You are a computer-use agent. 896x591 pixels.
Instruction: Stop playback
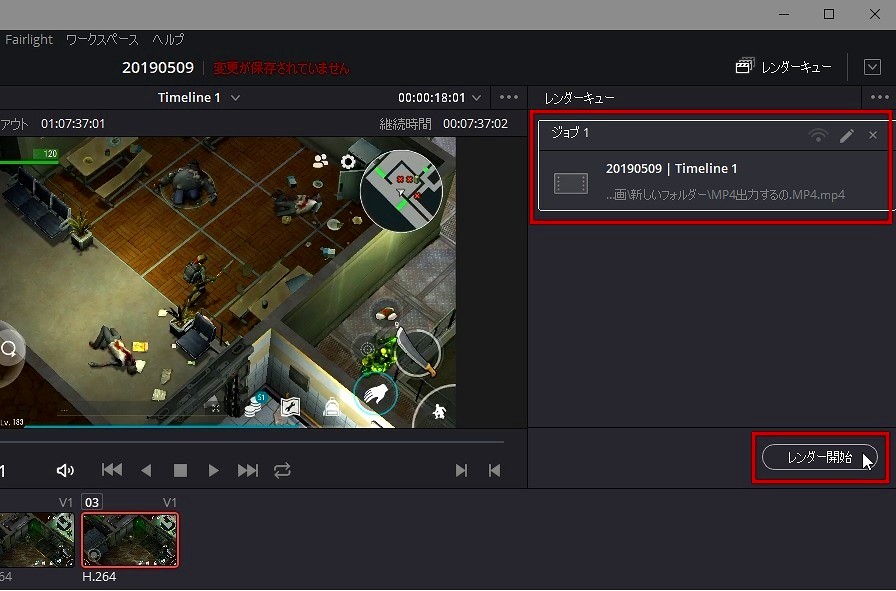180,470
